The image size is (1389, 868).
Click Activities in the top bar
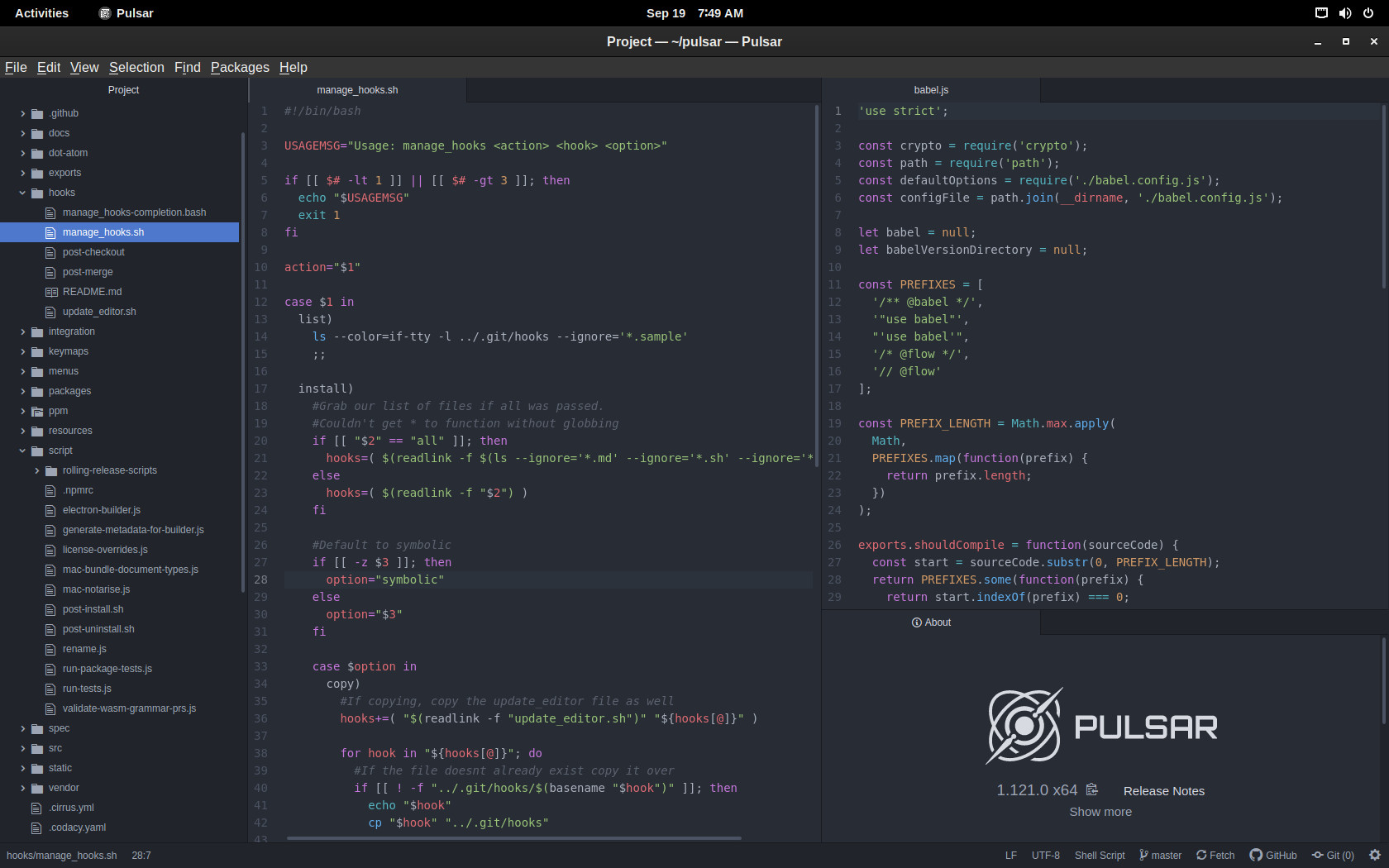pyautogui.click(x=42, y=13)
